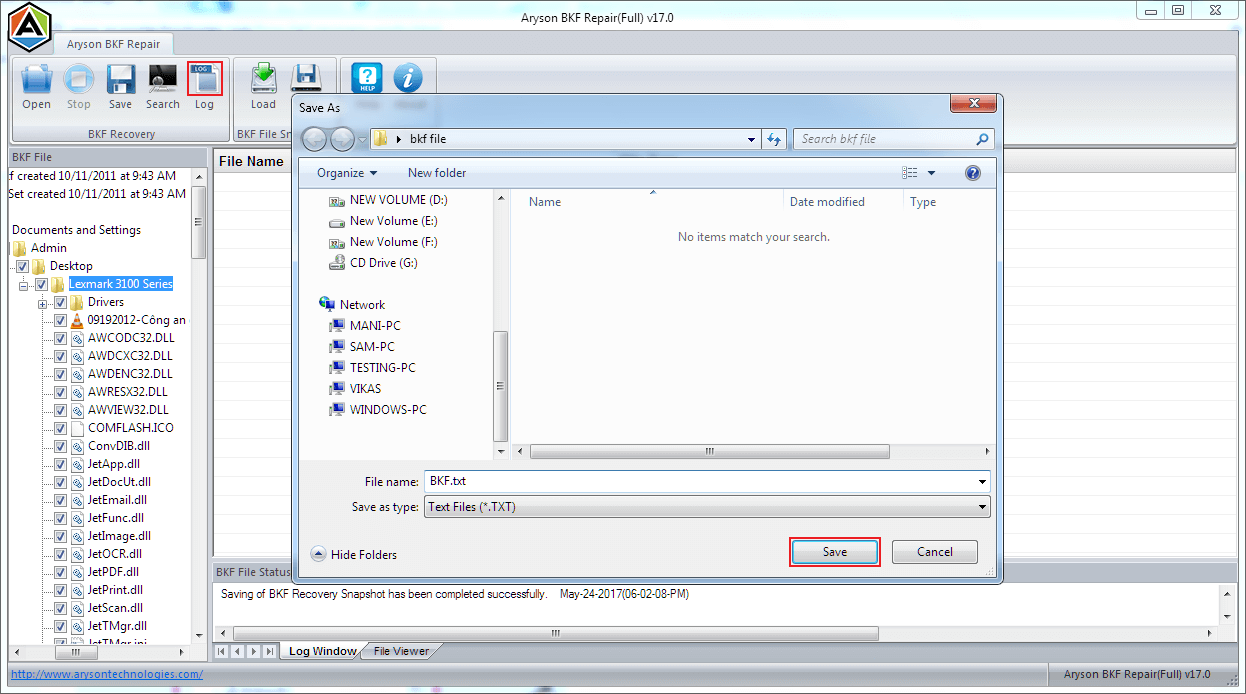Select TESTING-PC in the network list
Image resolution: width=1246 pixels, height=694 pixels.
pyautogui.click(x=382, y=368)
